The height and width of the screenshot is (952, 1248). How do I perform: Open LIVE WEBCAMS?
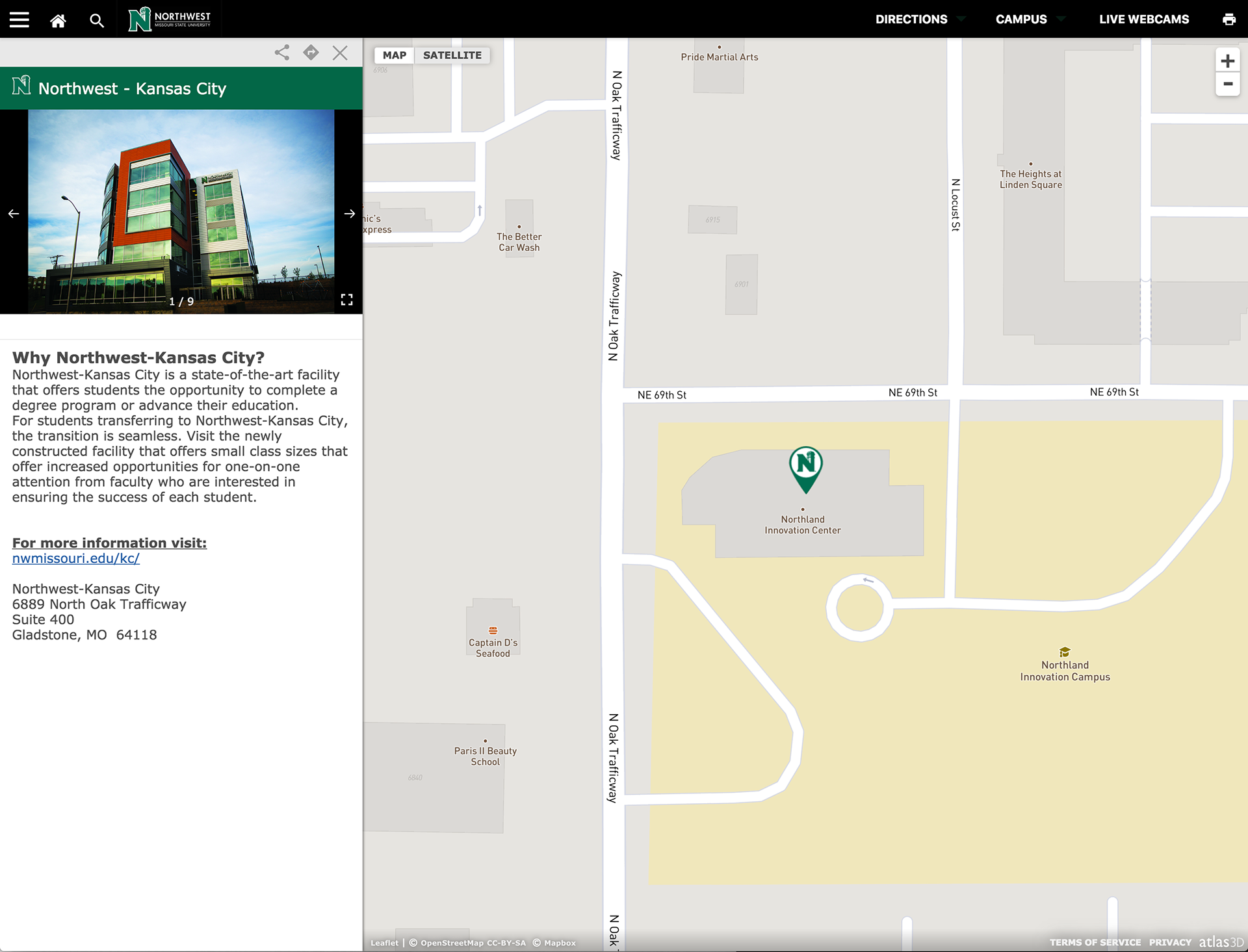[1143, 19]
